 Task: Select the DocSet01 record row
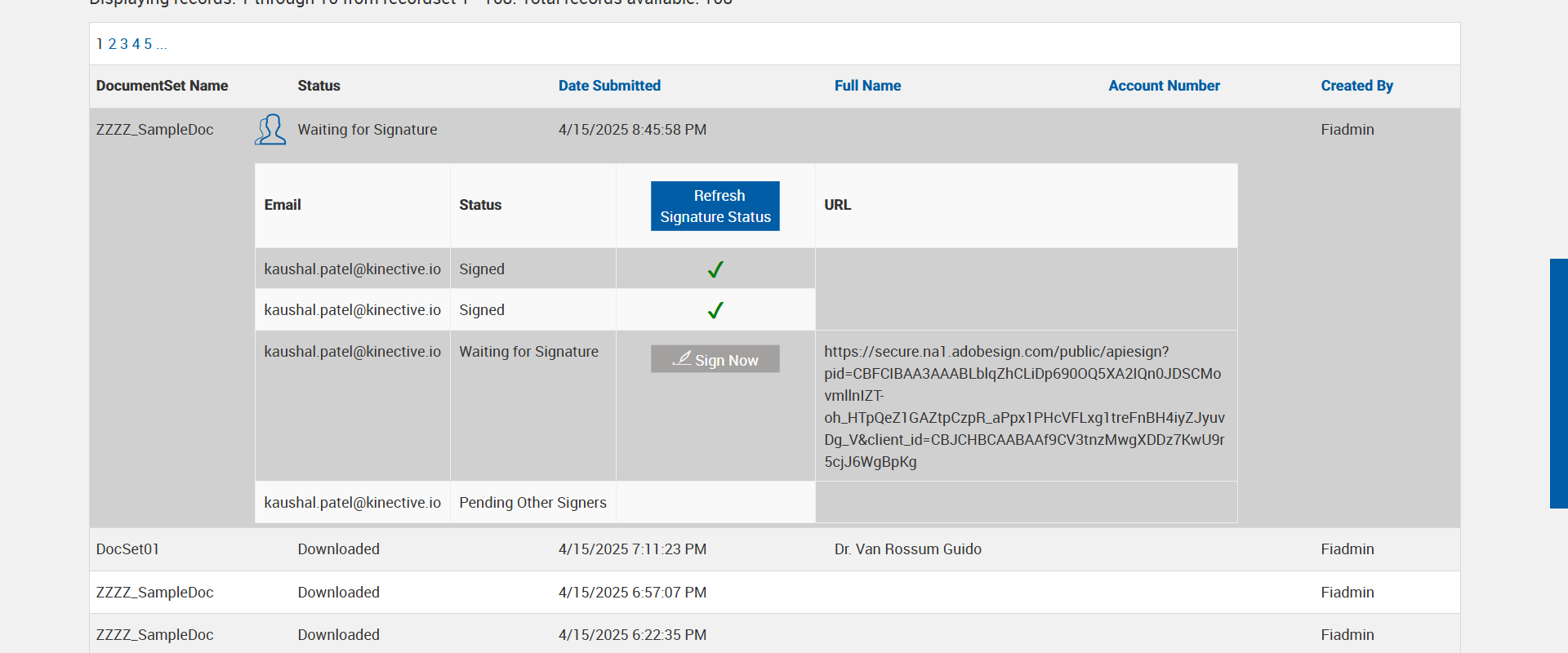click(128, 549)
